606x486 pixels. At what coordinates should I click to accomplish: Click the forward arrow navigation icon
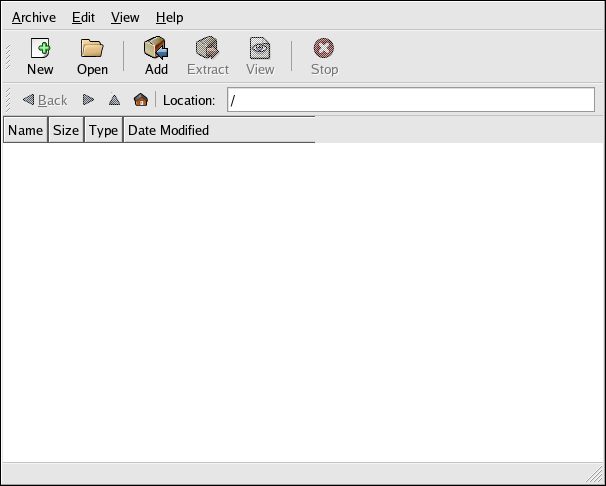click(x=88, y=100)
